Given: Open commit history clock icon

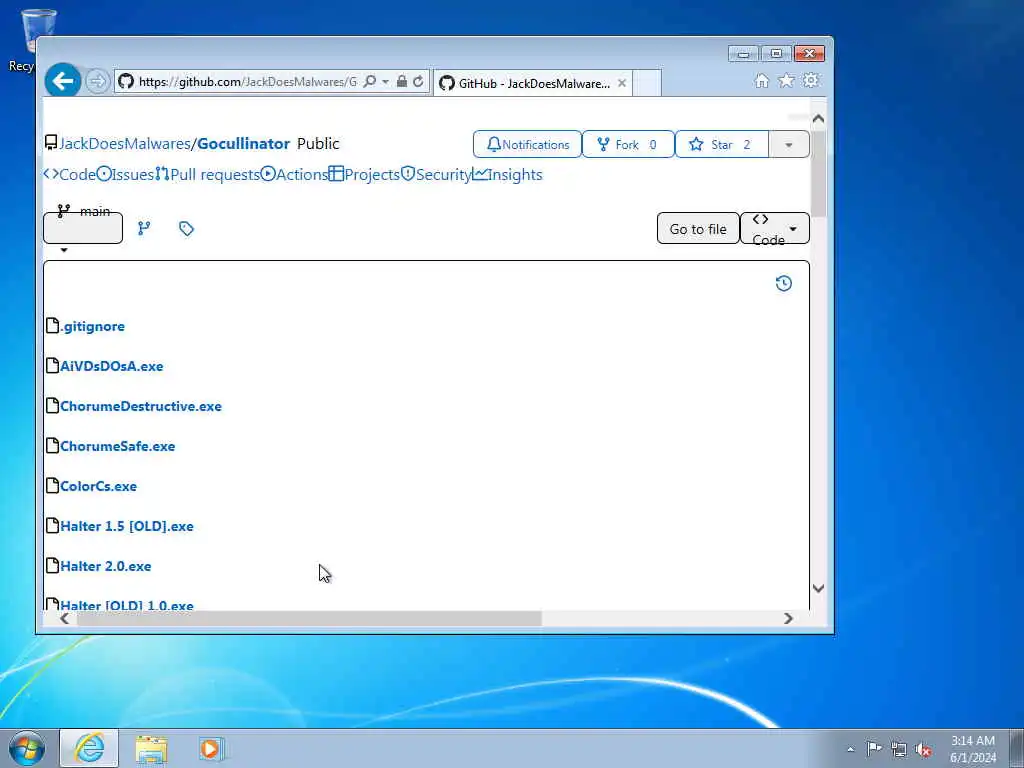Looking at the screenshot, I should pos(784,283).
